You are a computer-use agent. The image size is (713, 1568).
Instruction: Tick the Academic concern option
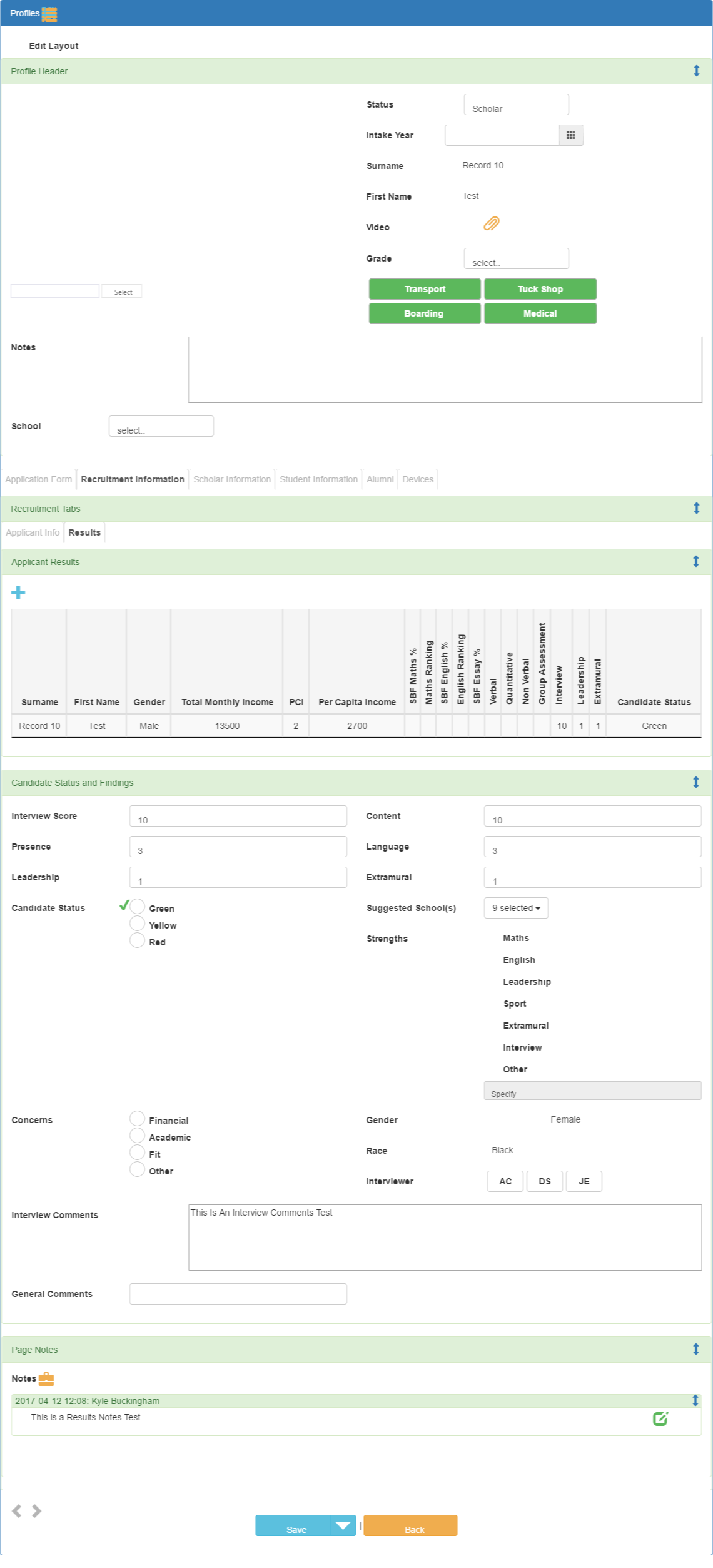pos(138,1136)
